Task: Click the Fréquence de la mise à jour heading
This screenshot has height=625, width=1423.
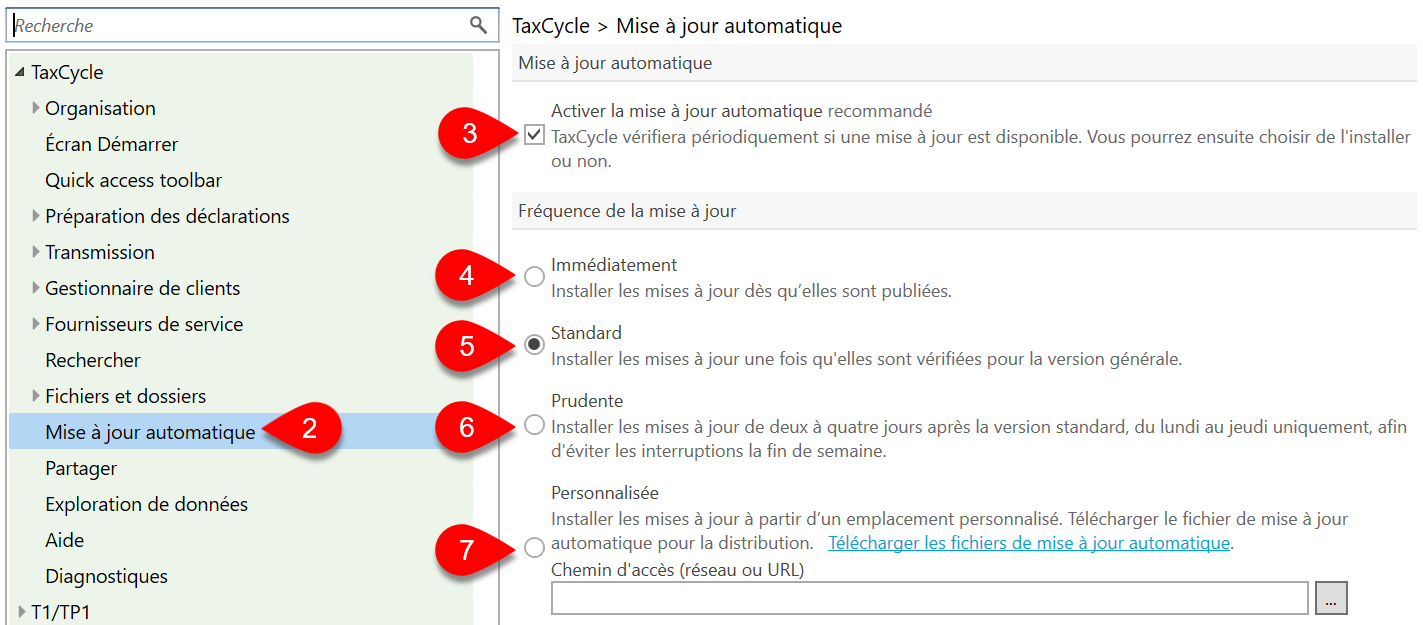Action: pyautogui.click(x=627, y=211)
